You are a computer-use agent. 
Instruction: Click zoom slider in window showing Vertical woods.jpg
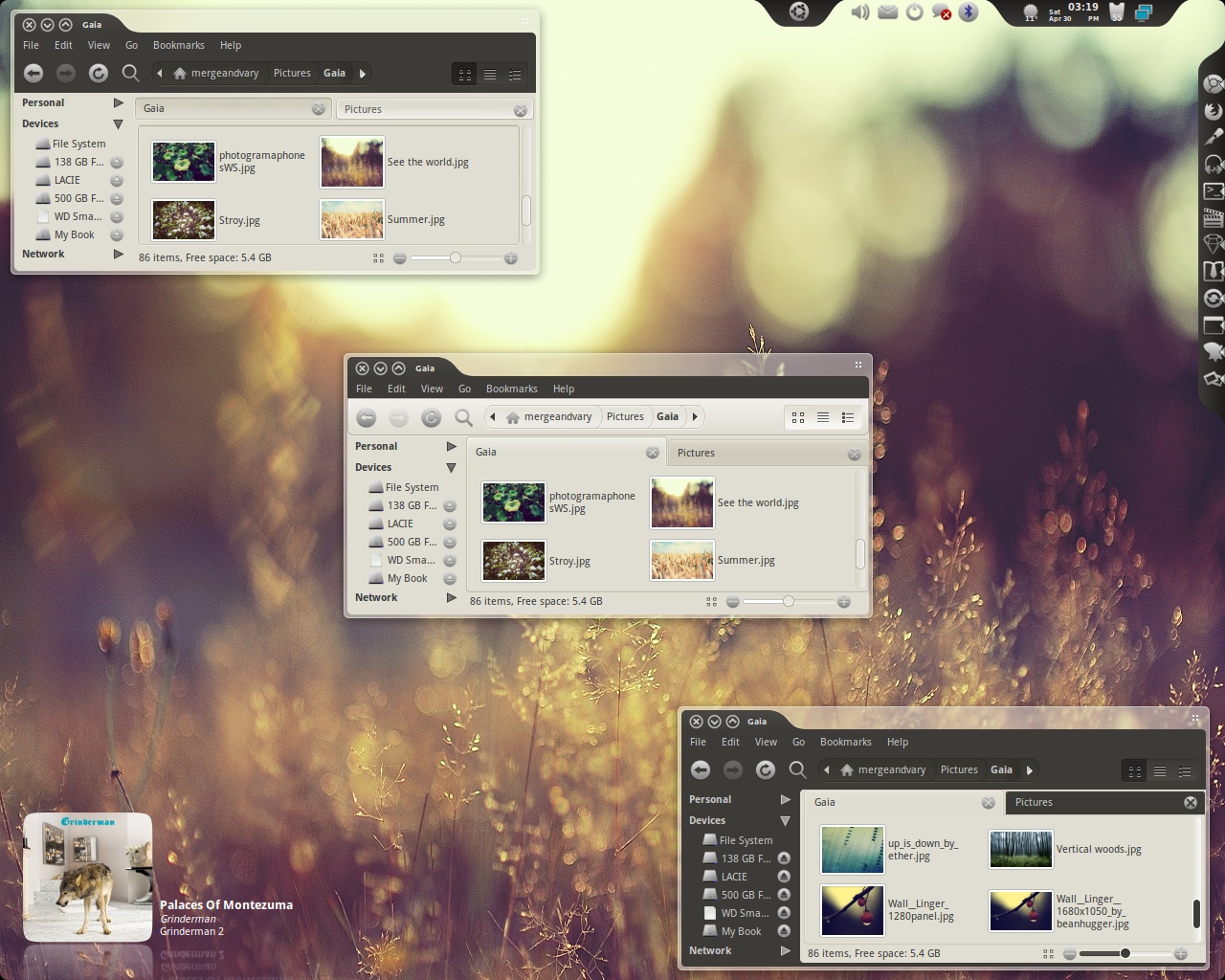1125,953
